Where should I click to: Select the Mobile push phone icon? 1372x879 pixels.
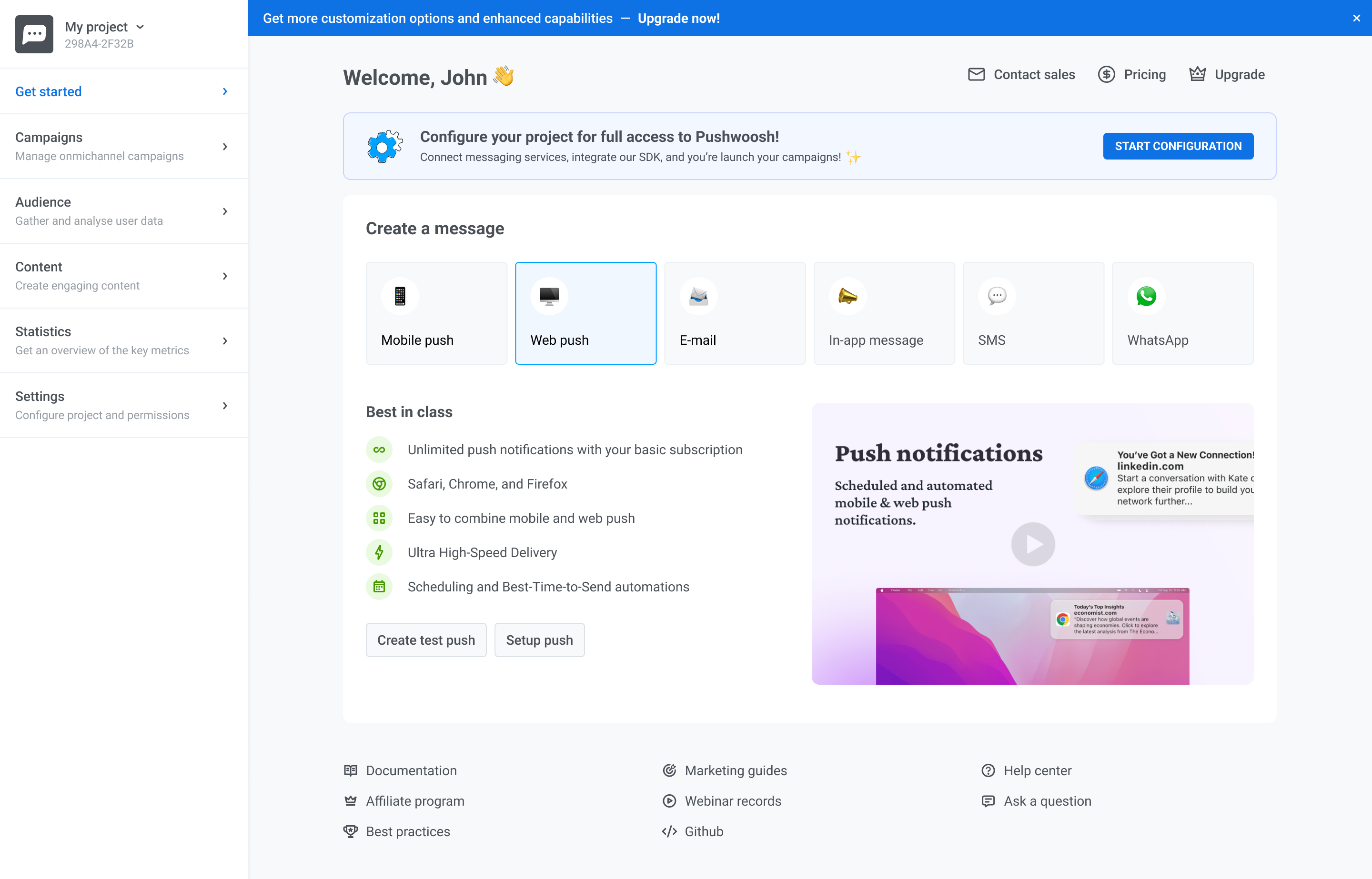(400, 296)
